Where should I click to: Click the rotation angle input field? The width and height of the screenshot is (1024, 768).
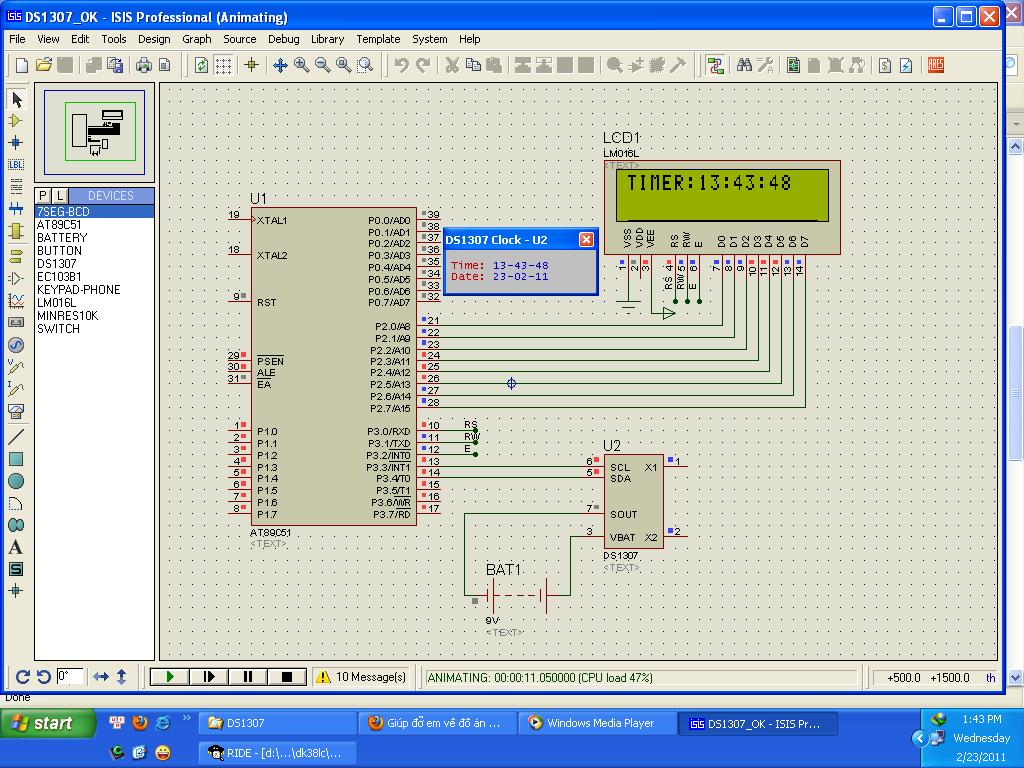pyautogui.click(x=69, y=677)
